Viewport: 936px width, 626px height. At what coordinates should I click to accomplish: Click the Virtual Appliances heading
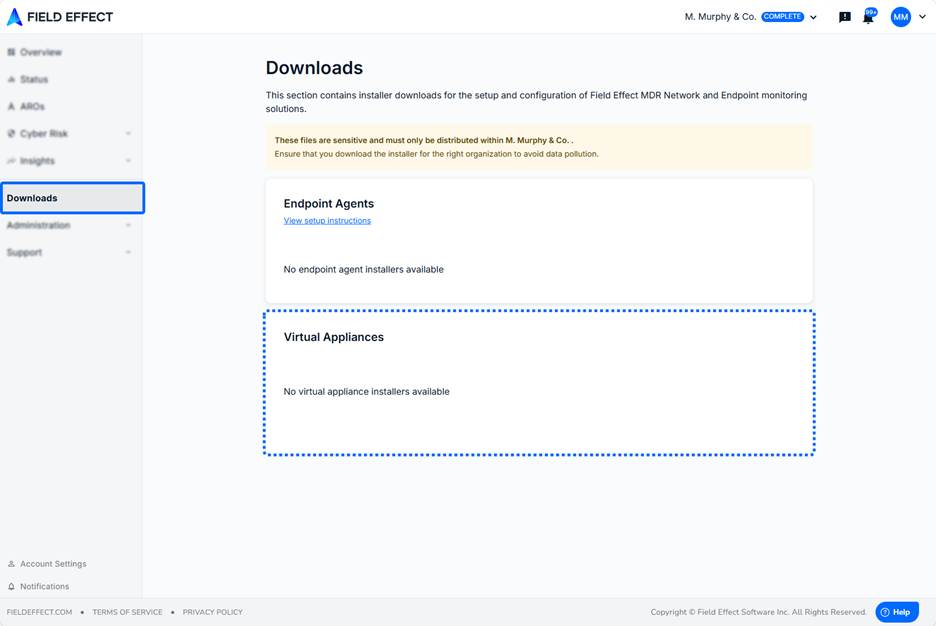point(334,337)
